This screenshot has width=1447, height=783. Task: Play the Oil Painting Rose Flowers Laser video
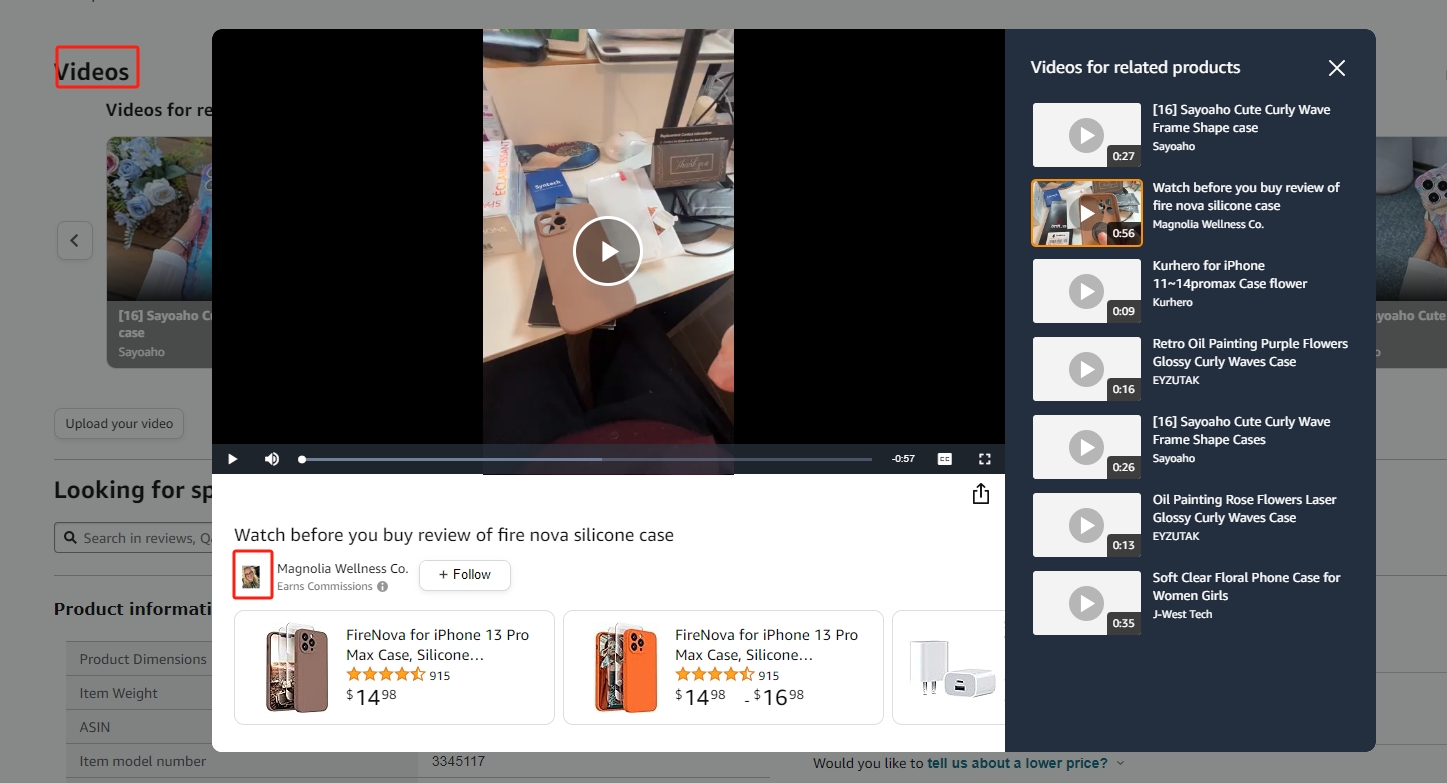[1086, 525]
